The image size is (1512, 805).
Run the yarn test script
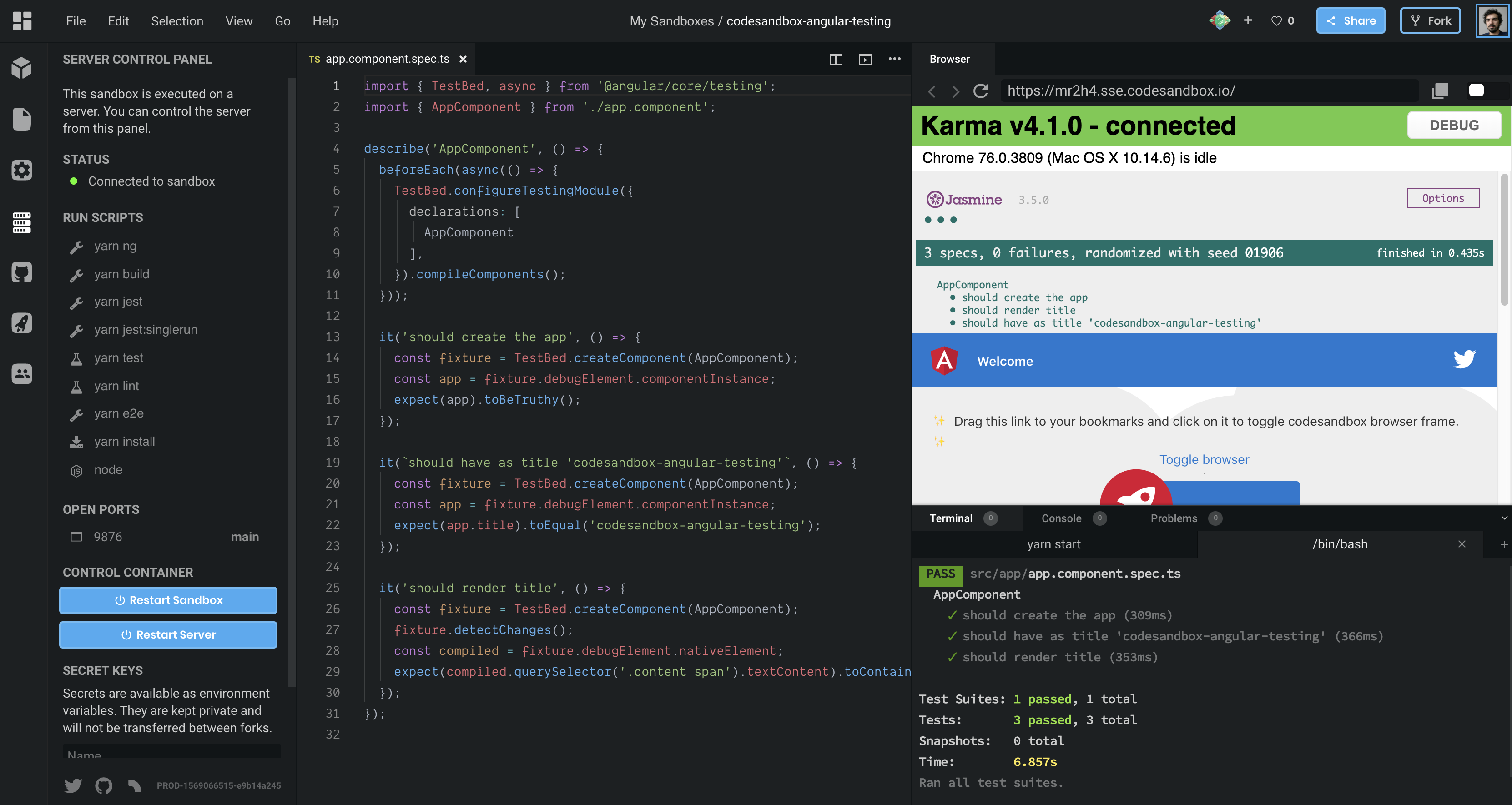click(x=119, y=358)
